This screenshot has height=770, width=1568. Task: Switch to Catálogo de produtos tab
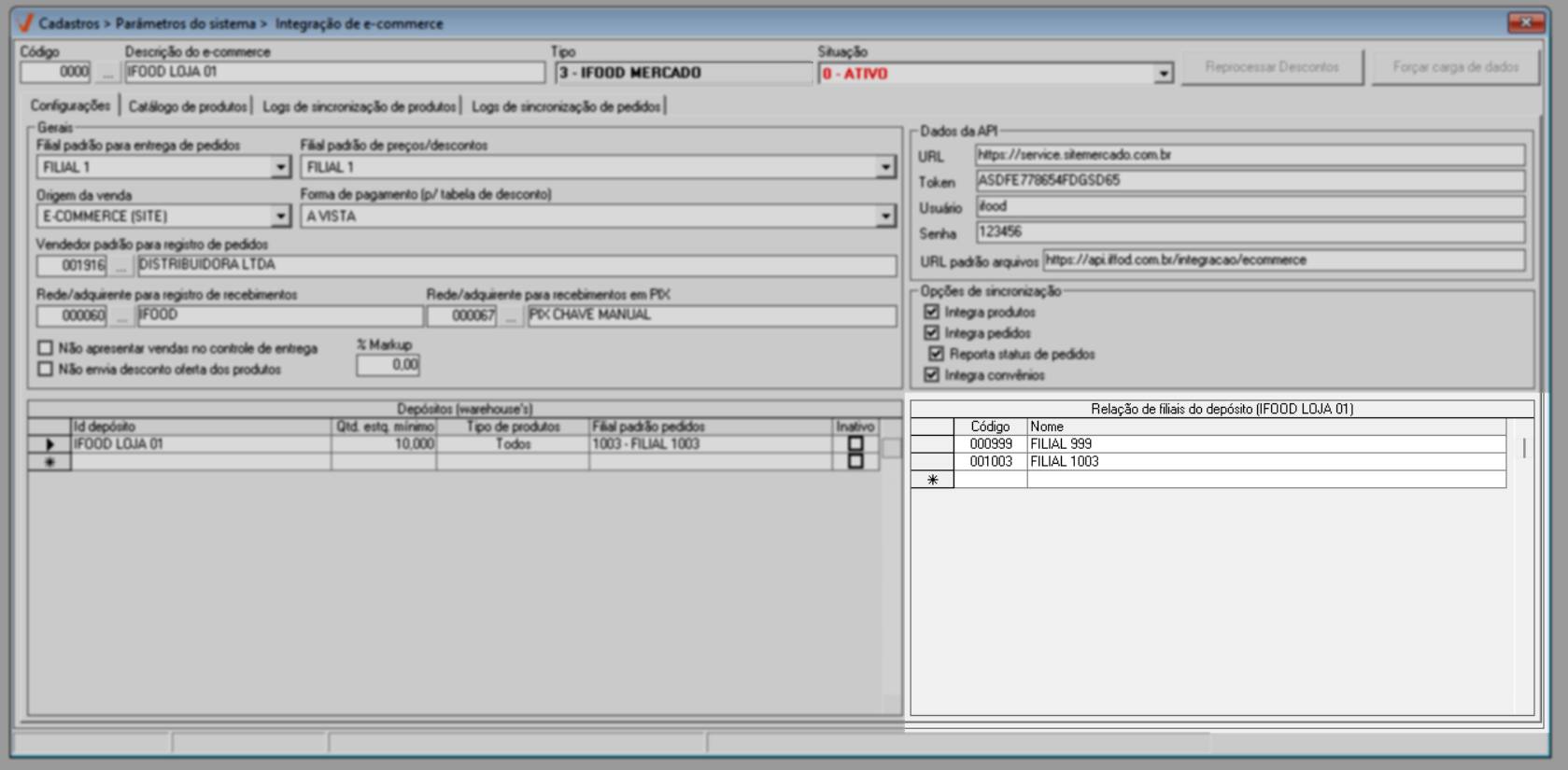[x=188, y=106]
